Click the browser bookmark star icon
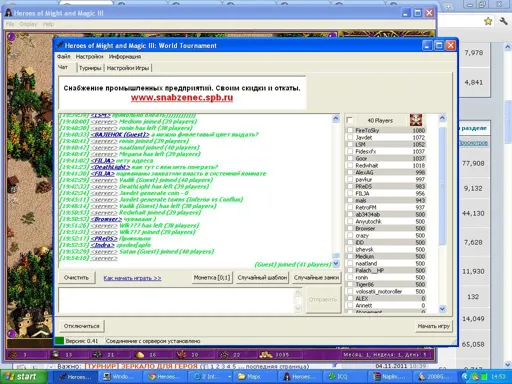Screen dimensions: 512x384 488,21
